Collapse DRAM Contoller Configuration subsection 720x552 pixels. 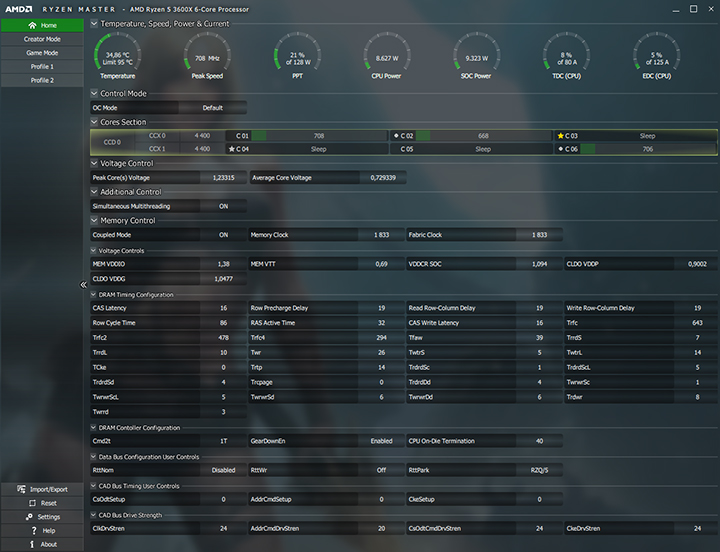[x=93, y=428]
